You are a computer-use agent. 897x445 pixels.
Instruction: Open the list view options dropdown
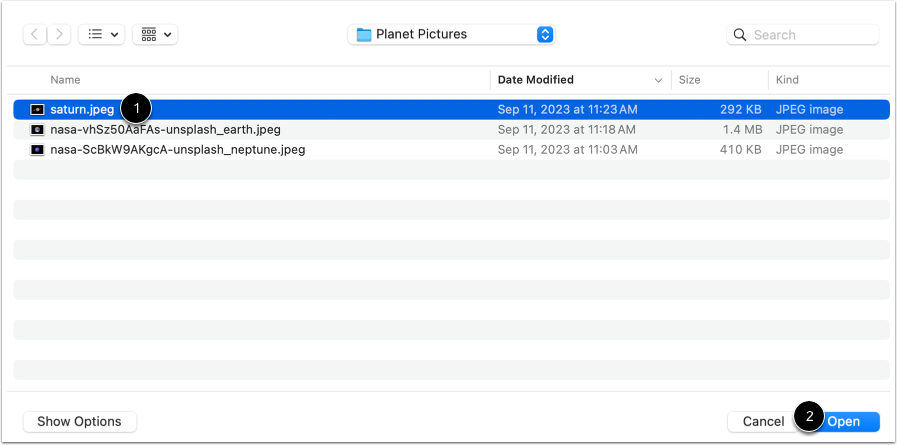(x=101, y=34)
